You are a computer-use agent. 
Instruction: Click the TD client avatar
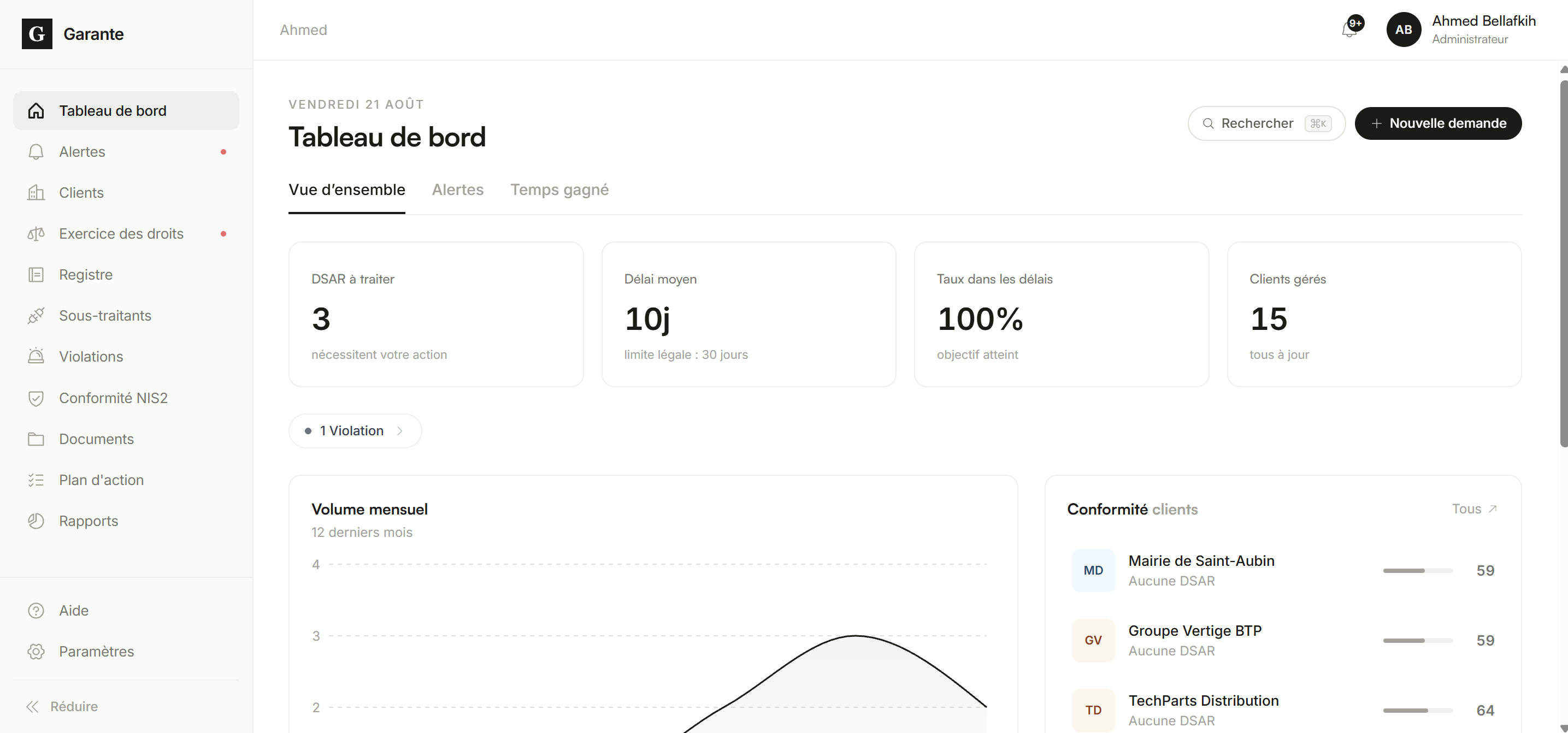[x=1093, y=711]
